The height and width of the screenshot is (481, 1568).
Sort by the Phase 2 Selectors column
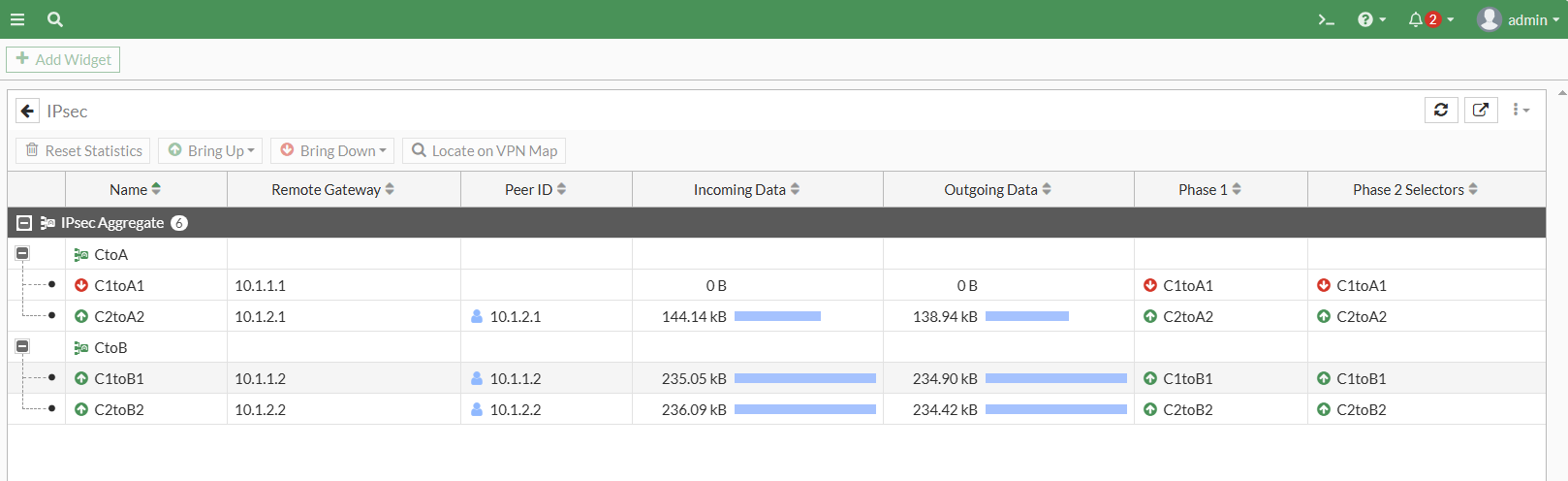pos(1427,189)
